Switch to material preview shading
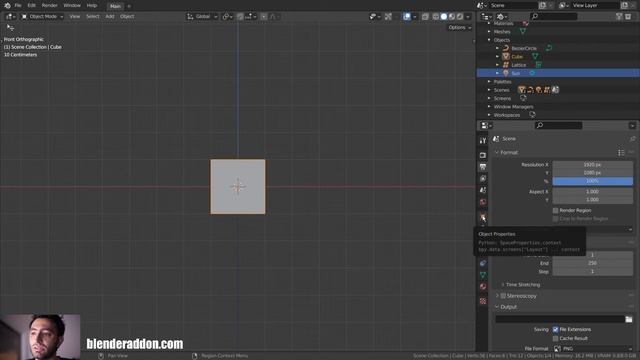The image size is (640, 360). pos(452,16)
